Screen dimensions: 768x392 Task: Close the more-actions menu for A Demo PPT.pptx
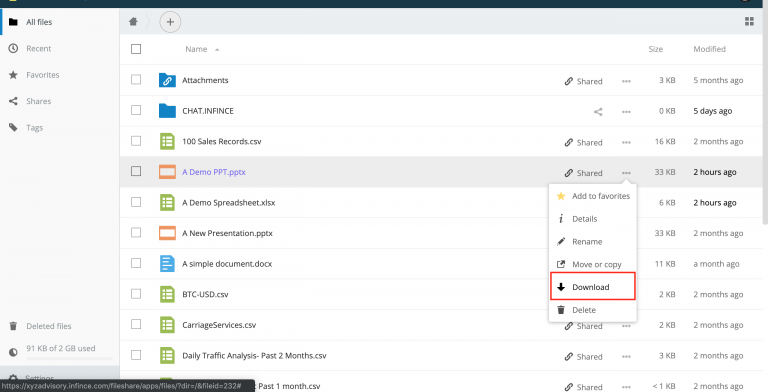(626, 173)
